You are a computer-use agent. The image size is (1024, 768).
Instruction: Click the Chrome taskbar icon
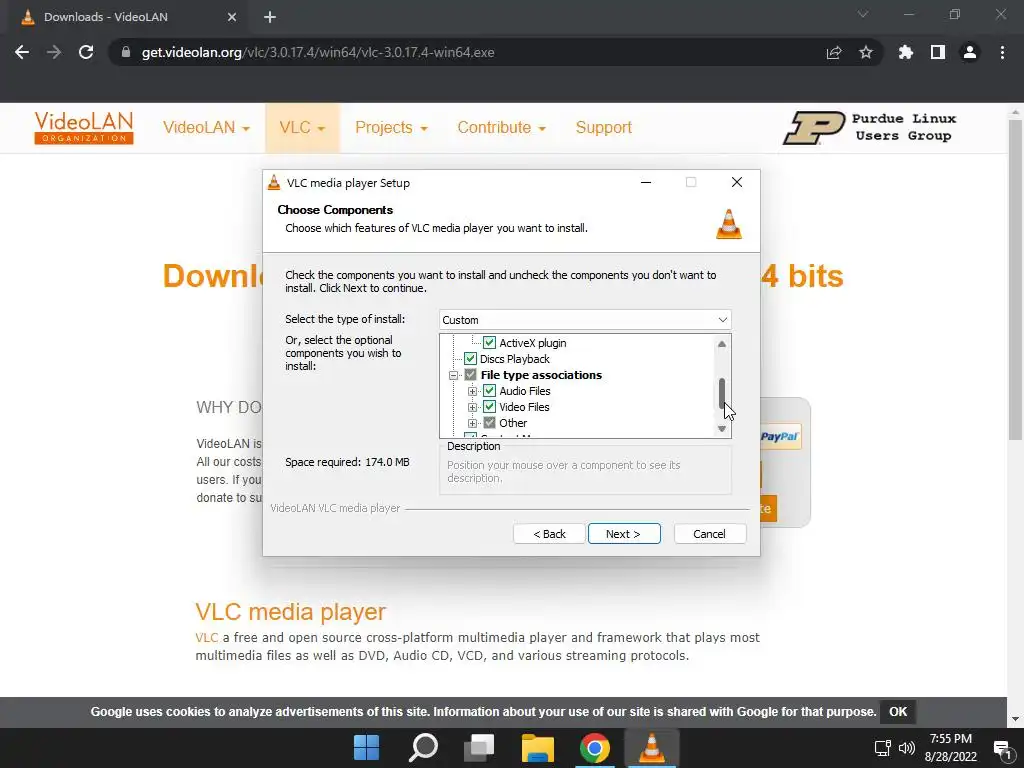[x=594, y=748]
